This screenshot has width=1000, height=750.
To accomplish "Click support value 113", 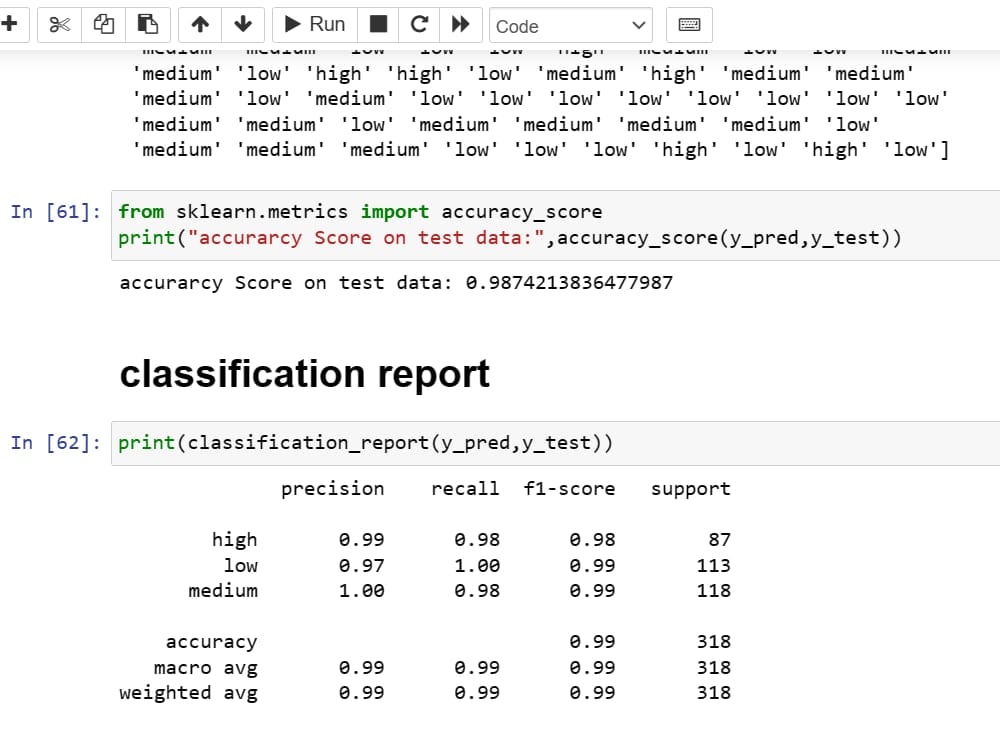I will [714, 565].
